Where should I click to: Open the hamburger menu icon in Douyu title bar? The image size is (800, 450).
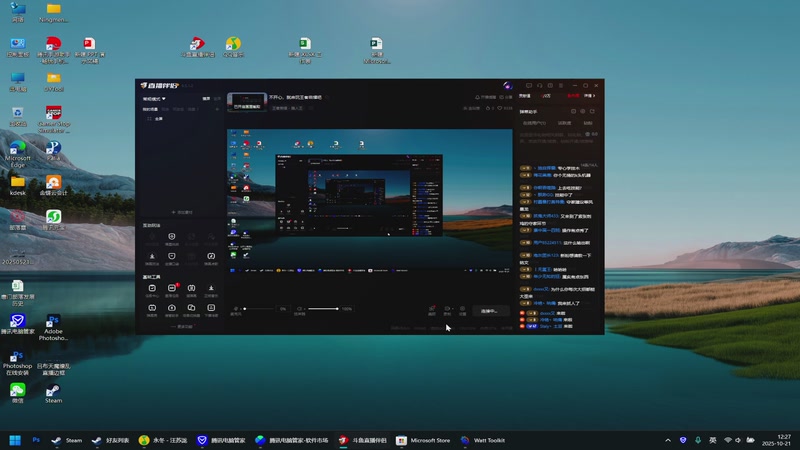click(x=561, y=86)
